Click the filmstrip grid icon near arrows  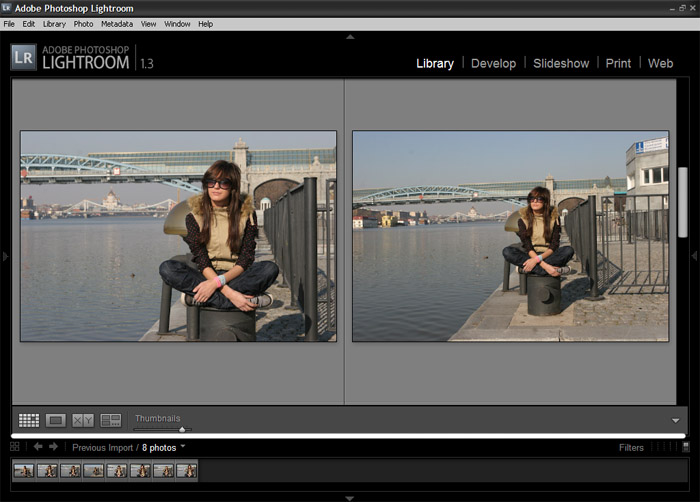15,447
